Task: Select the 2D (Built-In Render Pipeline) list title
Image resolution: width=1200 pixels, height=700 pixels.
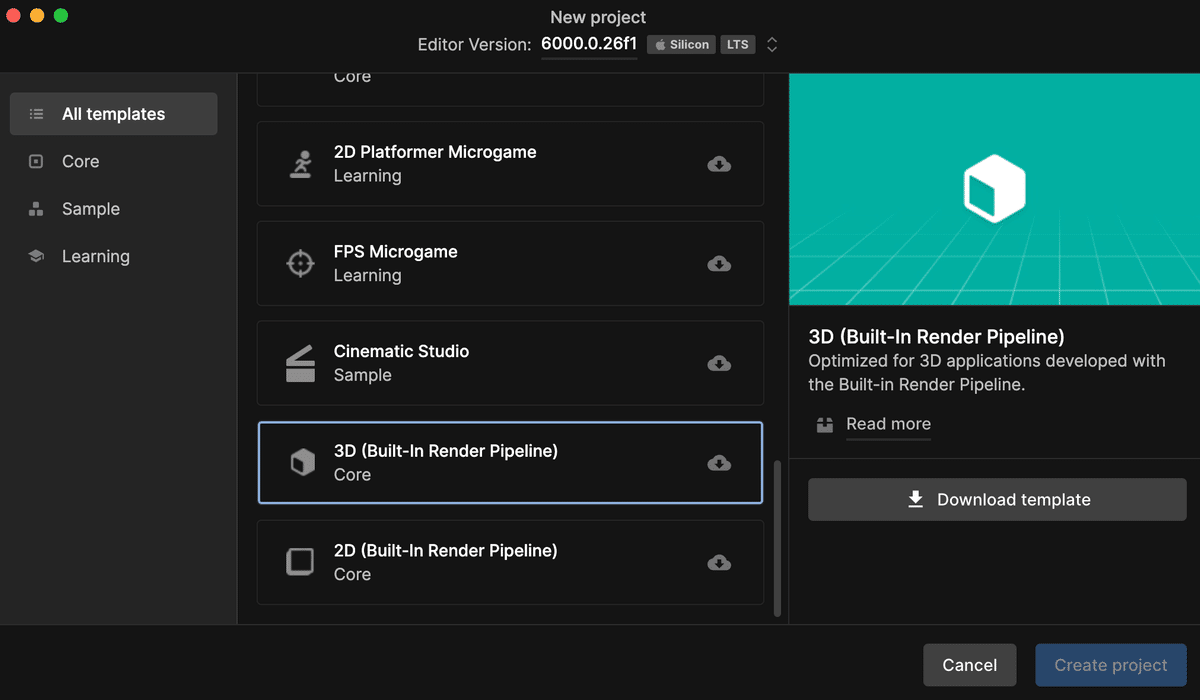Action: pyautogui.click(x=446, y=550)
